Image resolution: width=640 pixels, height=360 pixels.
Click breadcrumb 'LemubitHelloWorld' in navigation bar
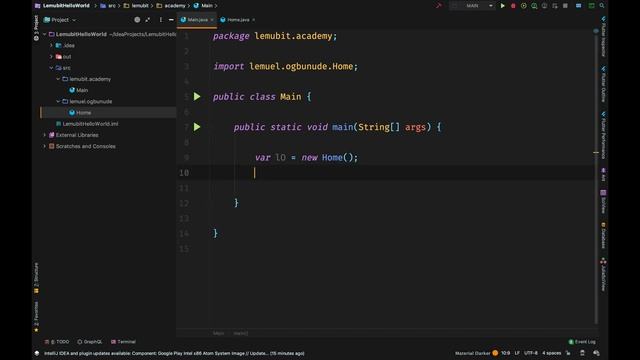pyautogui.click(x=62, y=6)
